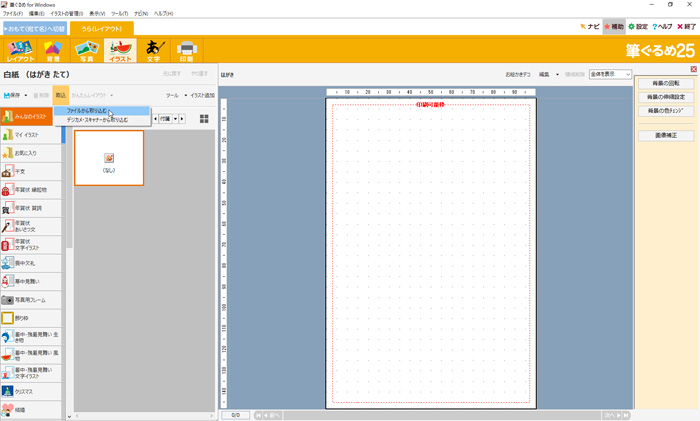Toggle the 補助 assist panel
Image resolution: width=700 pixels, height=421 pixels.
613,27
